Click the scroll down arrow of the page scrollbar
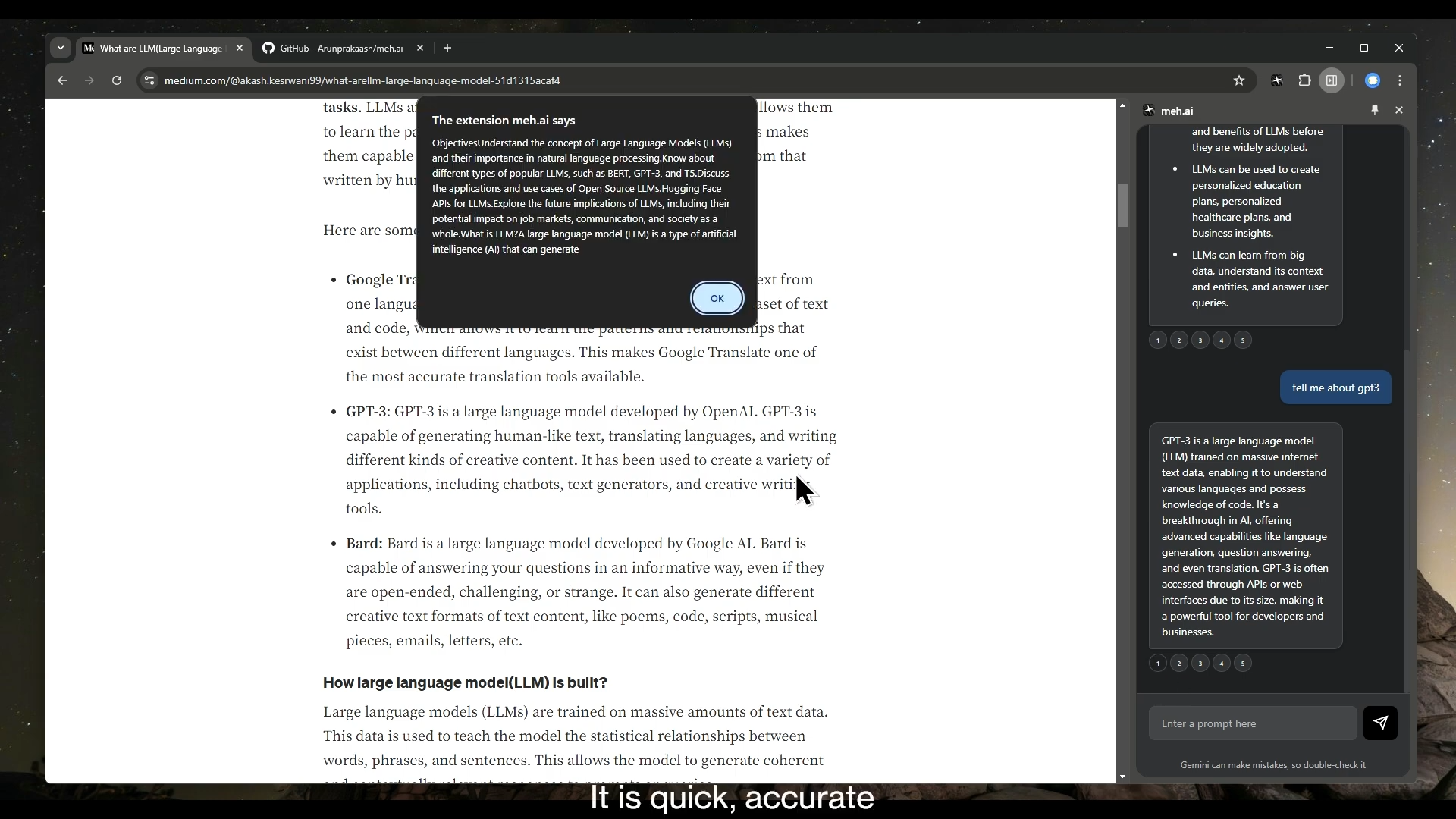1456x819 pixels. coord(1122,777)
